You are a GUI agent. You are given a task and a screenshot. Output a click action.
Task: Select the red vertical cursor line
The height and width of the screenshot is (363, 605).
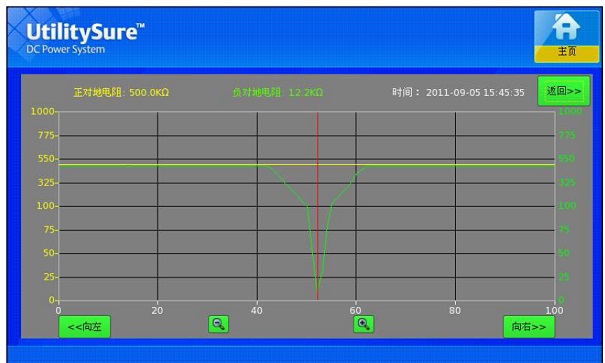[x=317, y=206]
